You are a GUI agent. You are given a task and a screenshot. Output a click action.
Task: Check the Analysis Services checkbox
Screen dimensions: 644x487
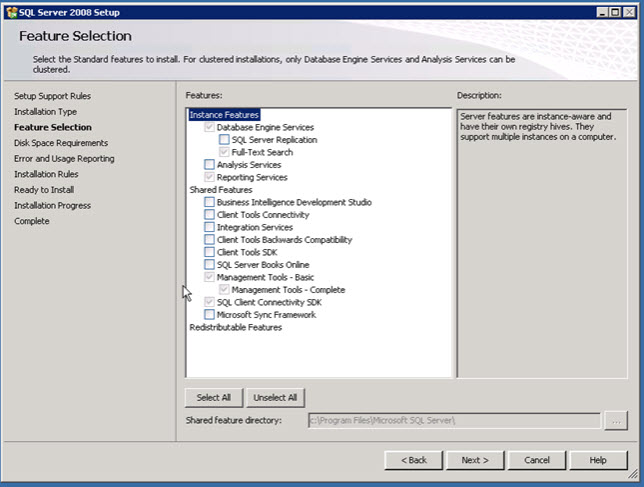pyautogui.click(x=209, y=165)
